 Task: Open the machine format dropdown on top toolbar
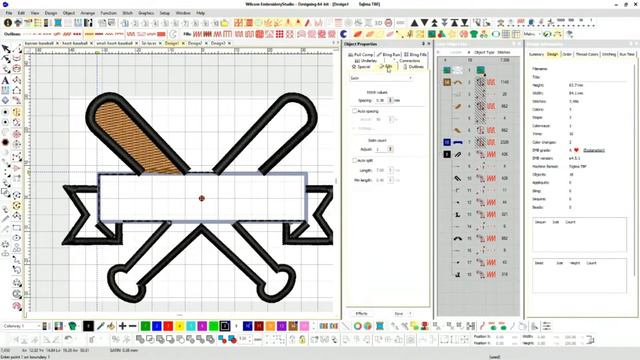click(532, 34)
